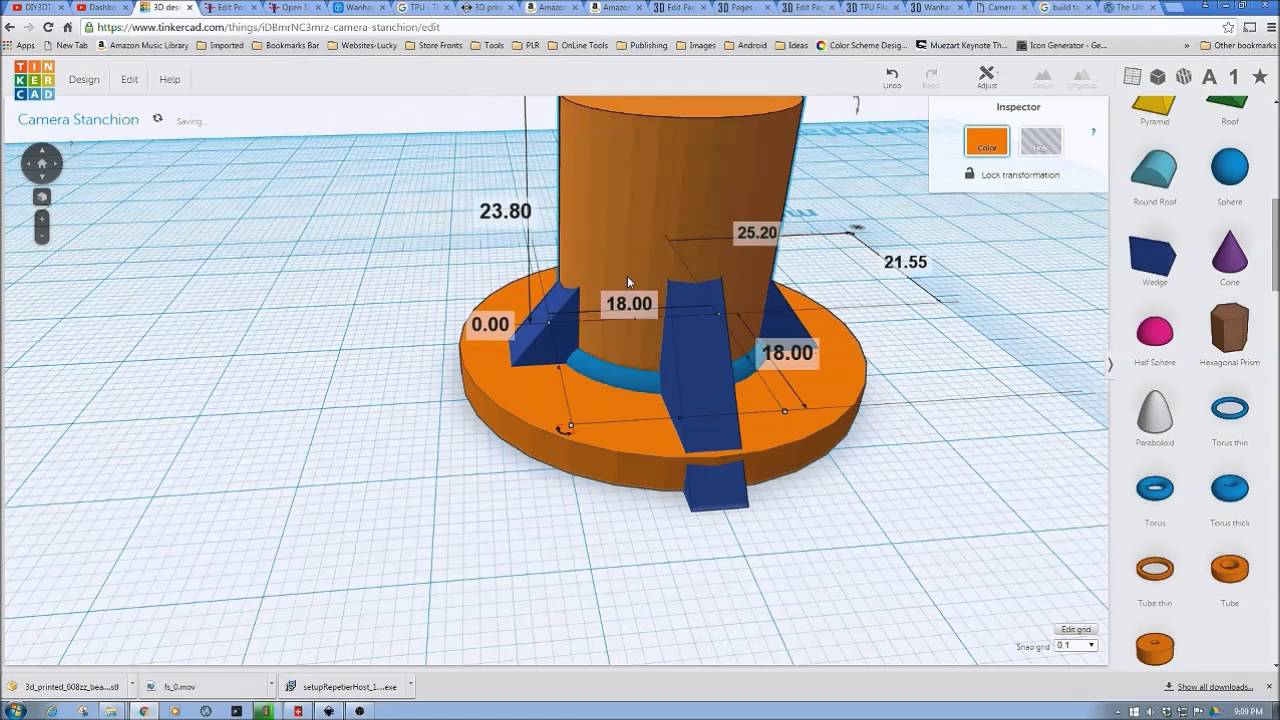Toggle Lock transformation

[1011, 174]
